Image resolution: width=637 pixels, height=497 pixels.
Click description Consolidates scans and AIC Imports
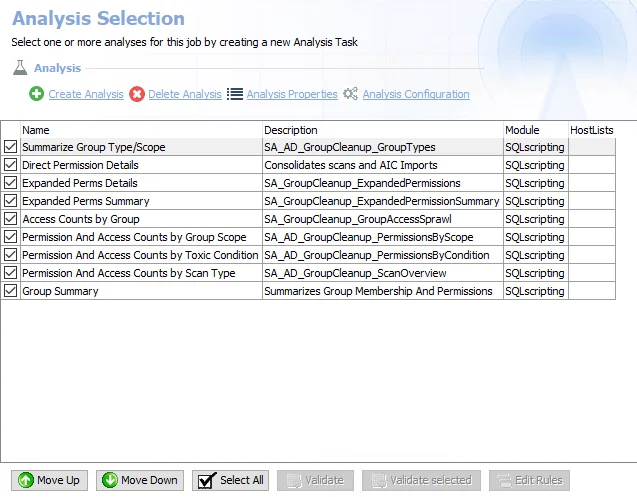pos(351,165)
